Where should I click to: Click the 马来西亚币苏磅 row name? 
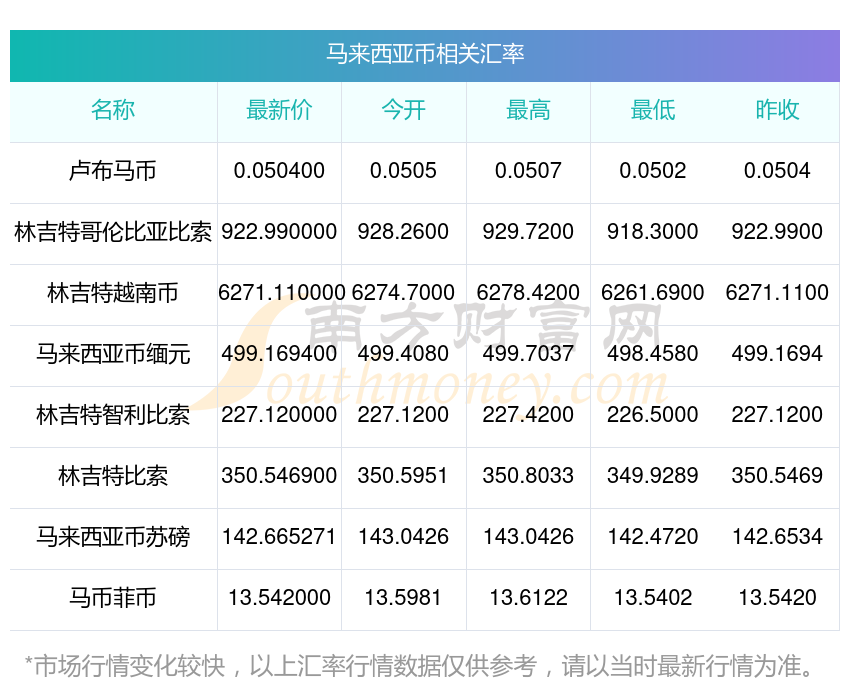coord(113,537)
